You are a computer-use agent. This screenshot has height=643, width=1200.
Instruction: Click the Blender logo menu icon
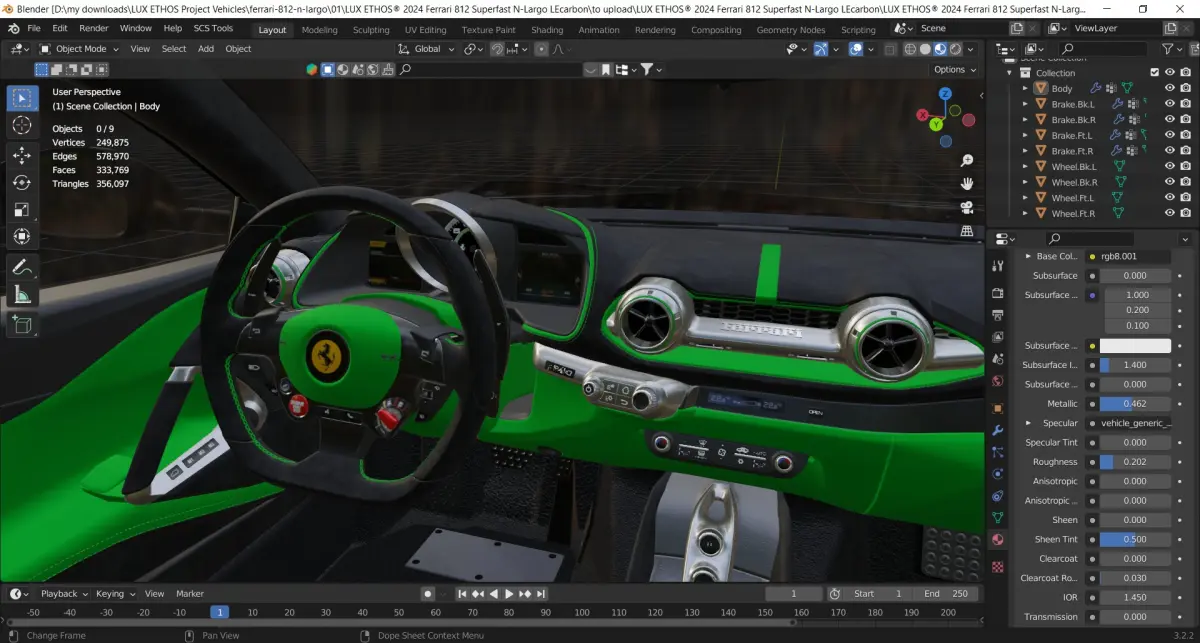[x=12, y=28]
